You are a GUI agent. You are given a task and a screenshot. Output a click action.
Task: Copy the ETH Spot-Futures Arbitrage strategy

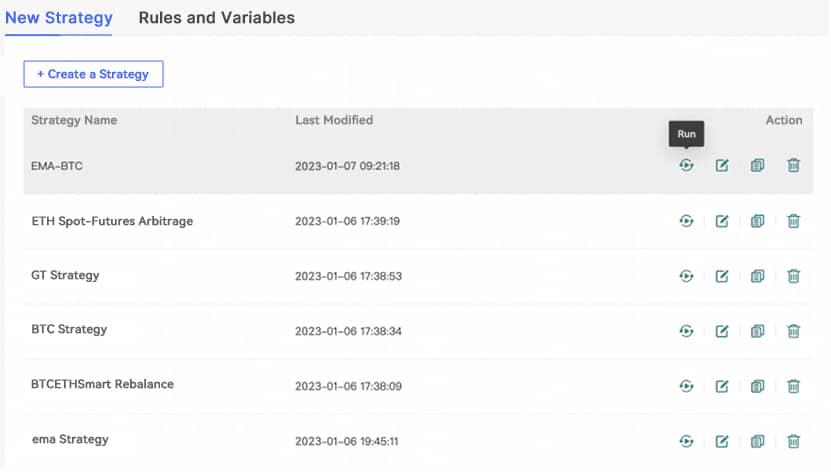(757, 221)
